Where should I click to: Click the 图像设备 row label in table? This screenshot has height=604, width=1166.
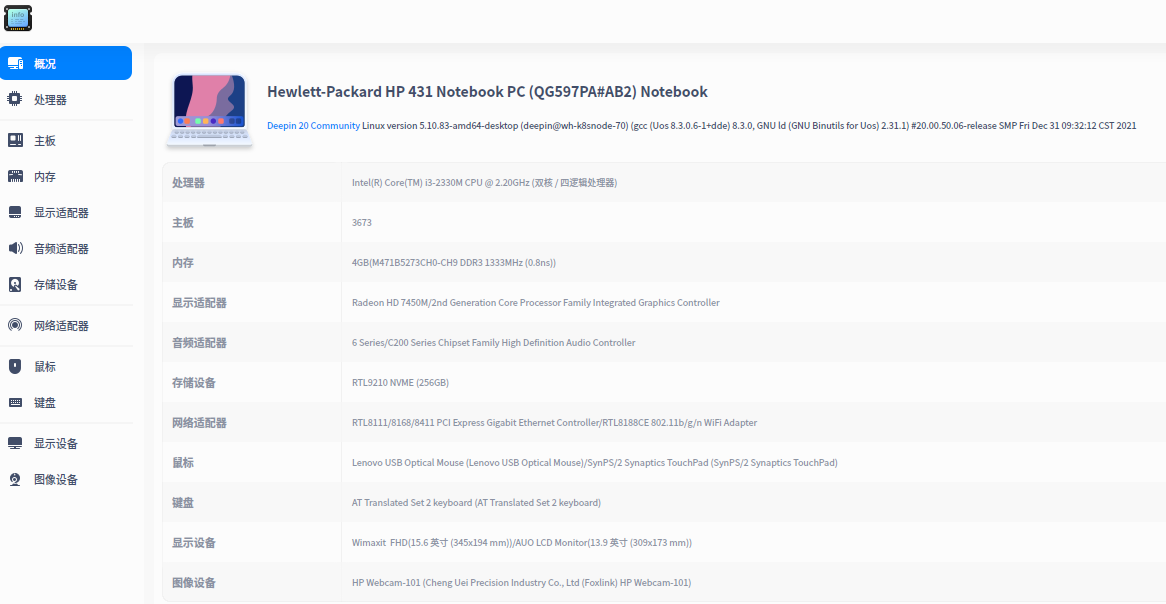point(194,583)
